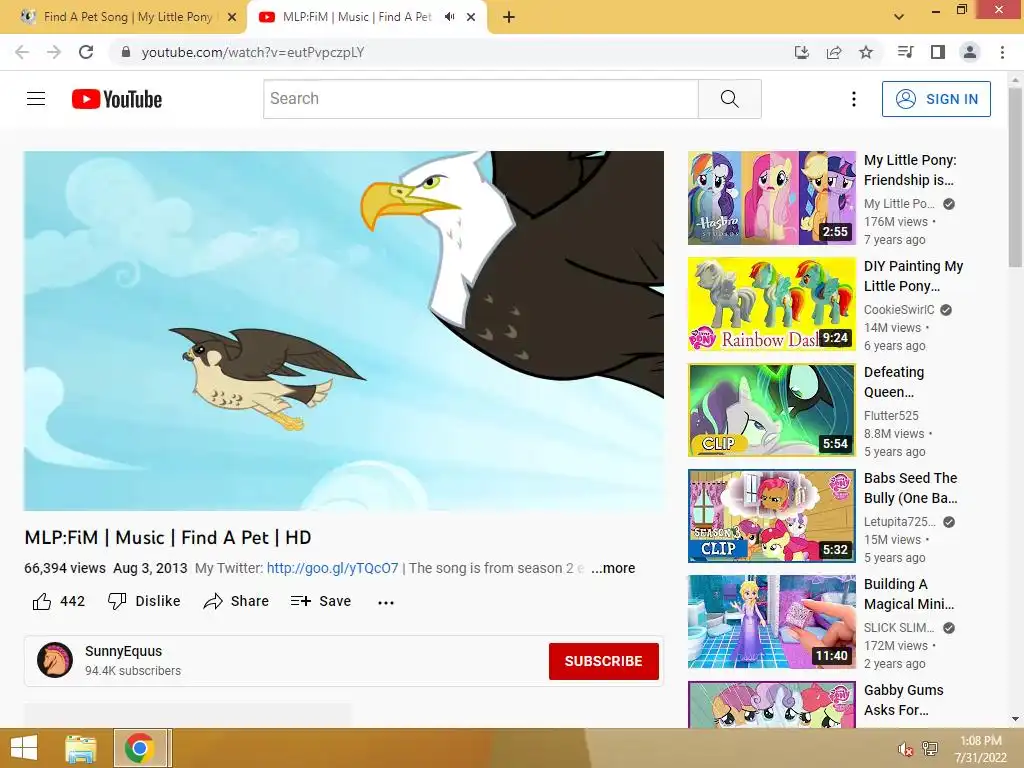
Task: Go back in browser history
Action: pos(22,52)
